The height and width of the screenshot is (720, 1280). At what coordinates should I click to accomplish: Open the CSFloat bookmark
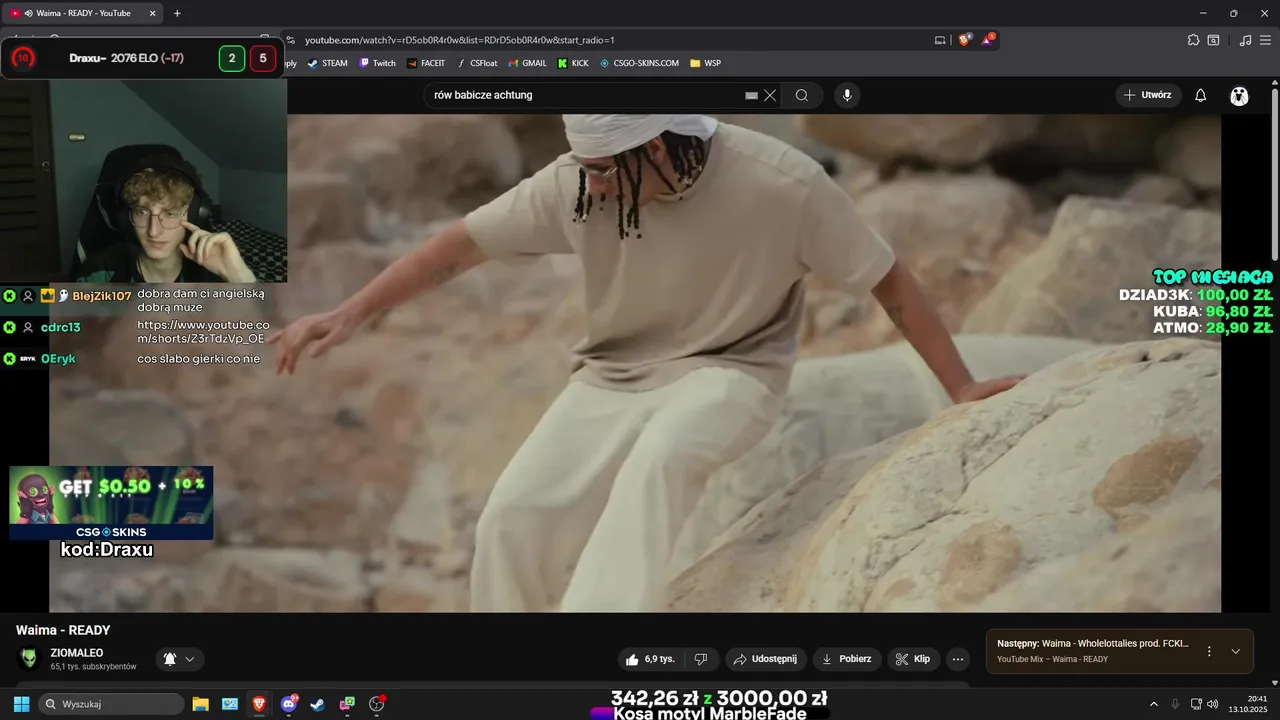pos(477,63)
